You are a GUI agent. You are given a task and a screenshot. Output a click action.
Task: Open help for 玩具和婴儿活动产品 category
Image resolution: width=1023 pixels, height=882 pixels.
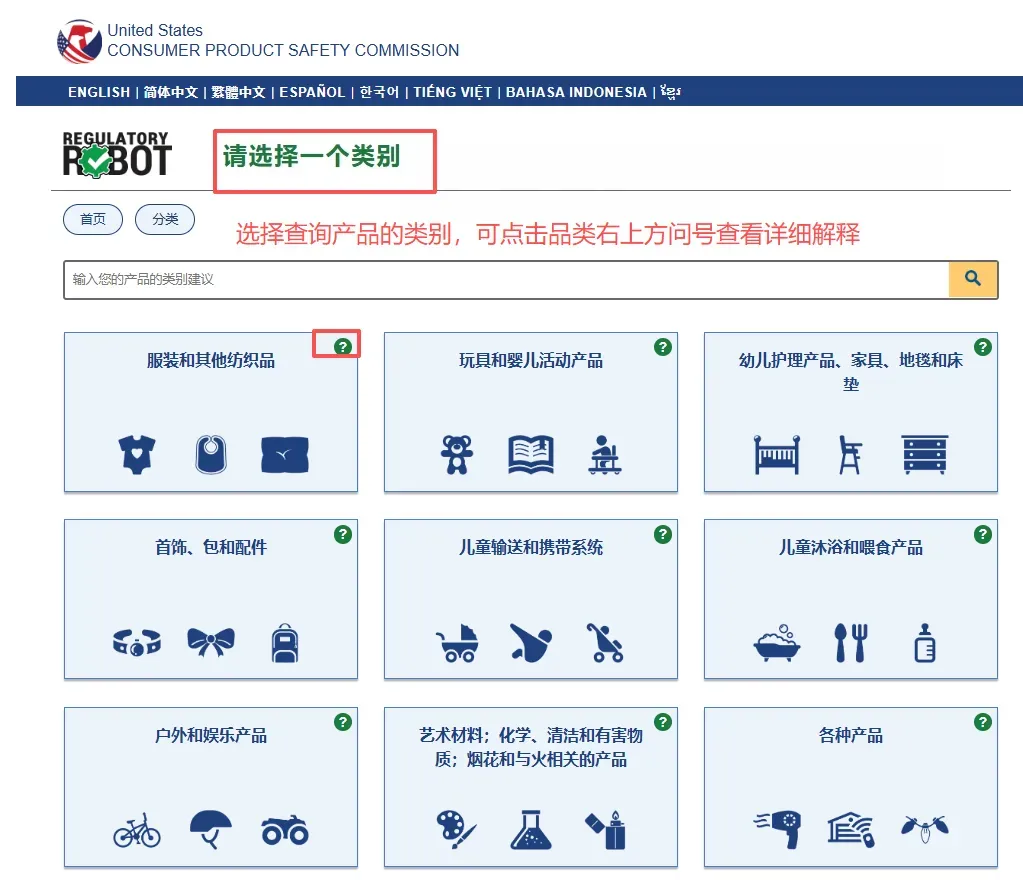point(663,346)
